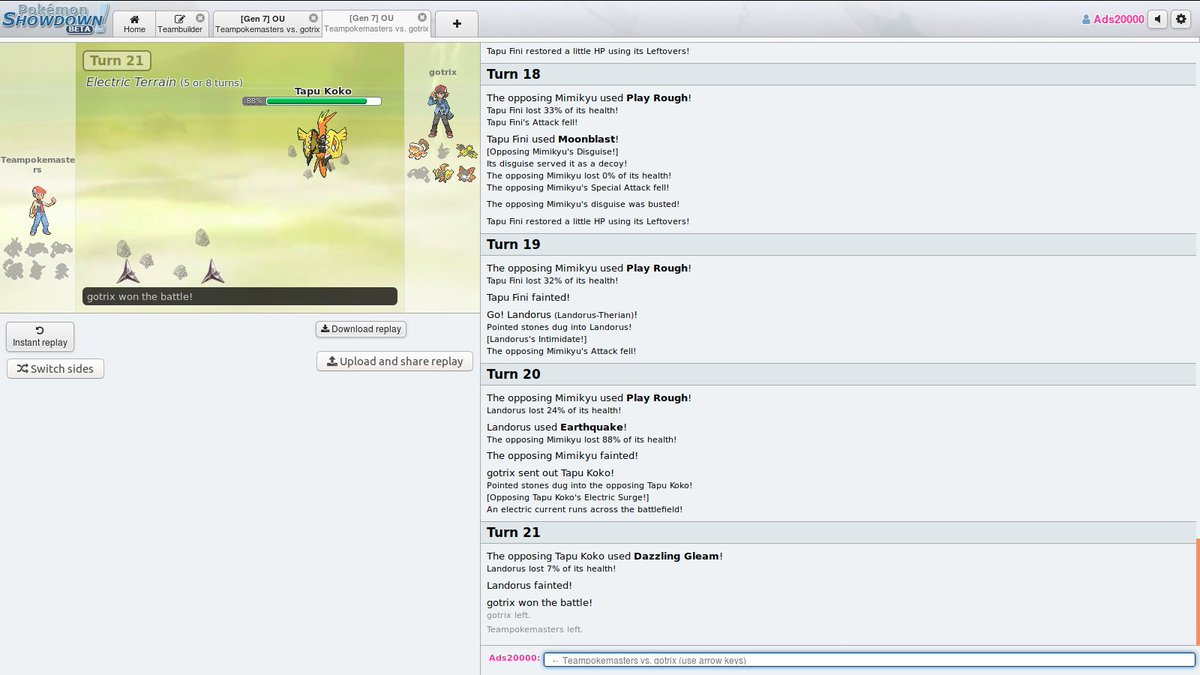Click 'Tapu Fini used Moonblast!' log line
The height and width of the screenshot is (675, 1200).
tap(553, 139)
